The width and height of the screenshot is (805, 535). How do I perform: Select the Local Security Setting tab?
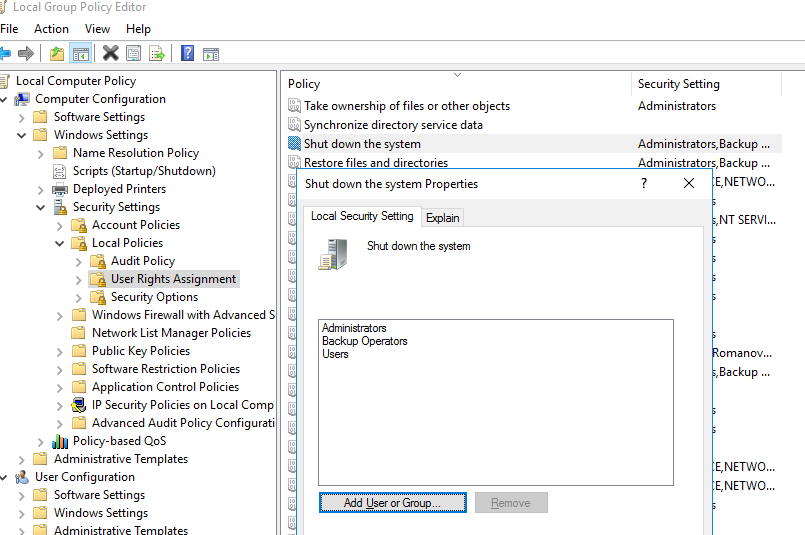pyautogui.click(x=362, y=216)
